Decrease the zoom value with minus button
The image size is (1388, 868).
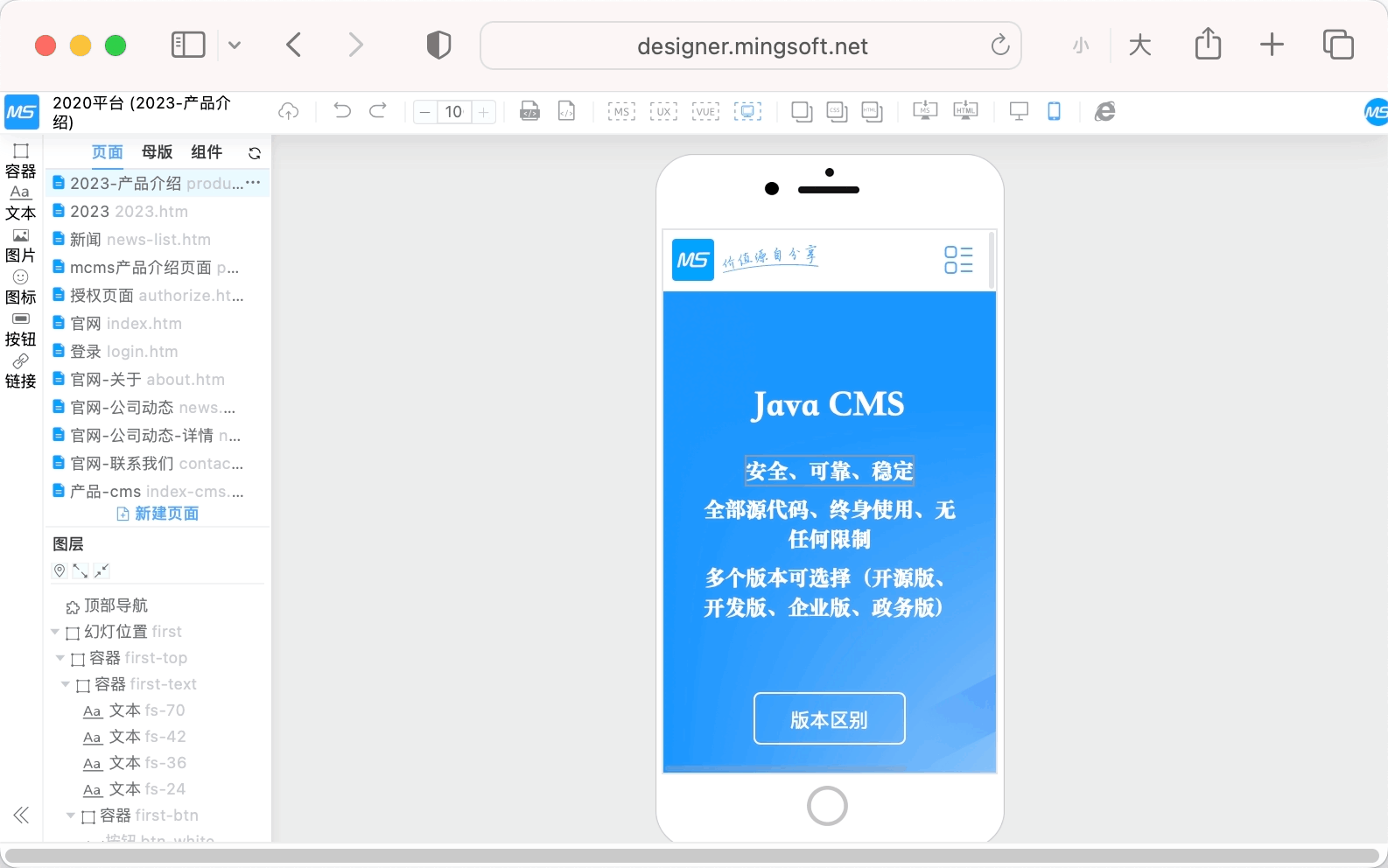(424, 112)
